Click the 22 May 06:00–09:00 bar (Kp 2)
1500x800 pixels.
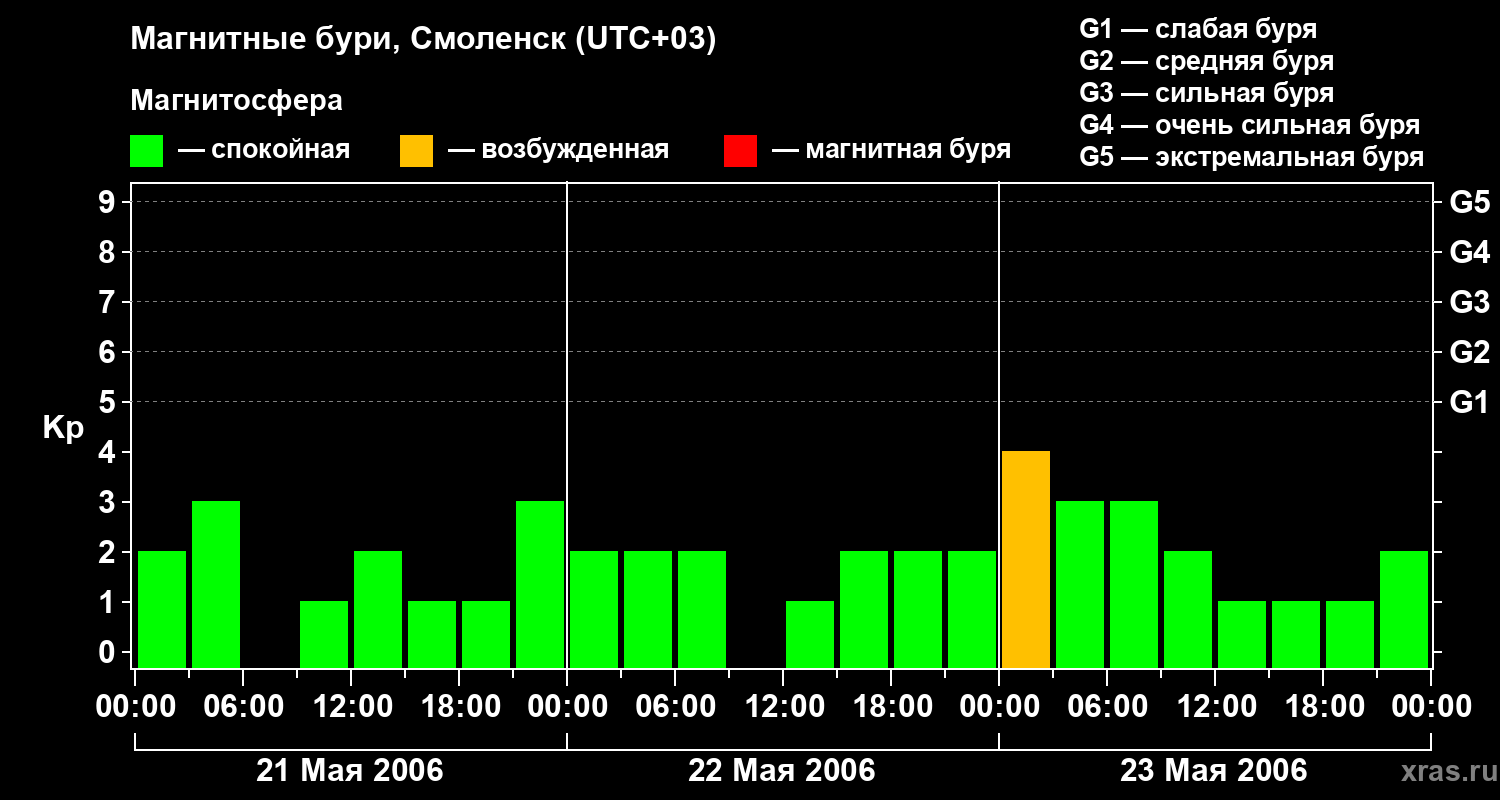pyautogui.click(x=702, y=609)
